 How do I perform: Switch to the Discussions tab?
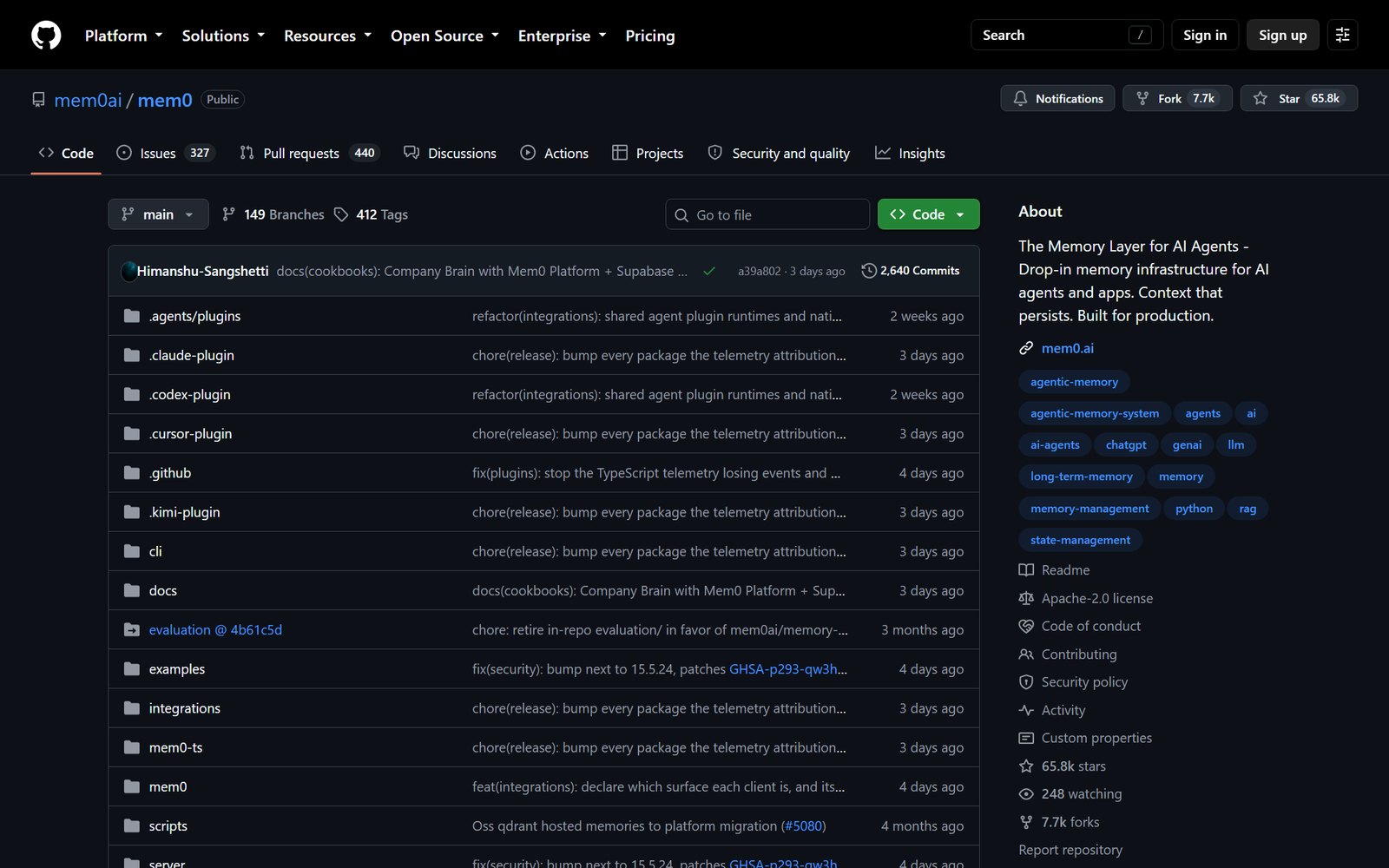[450, 153]
